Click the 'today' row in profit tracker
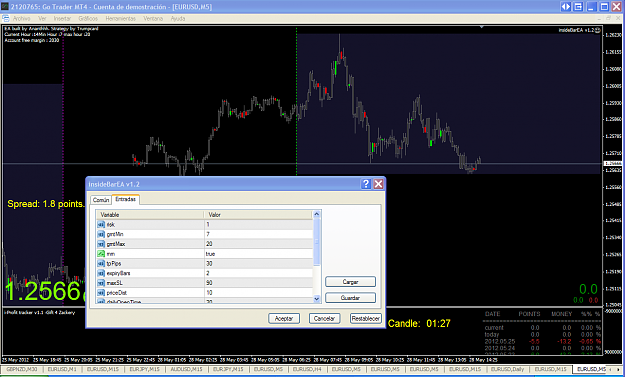The width and height of the screenshot is (625, 377). pyautogui.click(x=542, y=335)
